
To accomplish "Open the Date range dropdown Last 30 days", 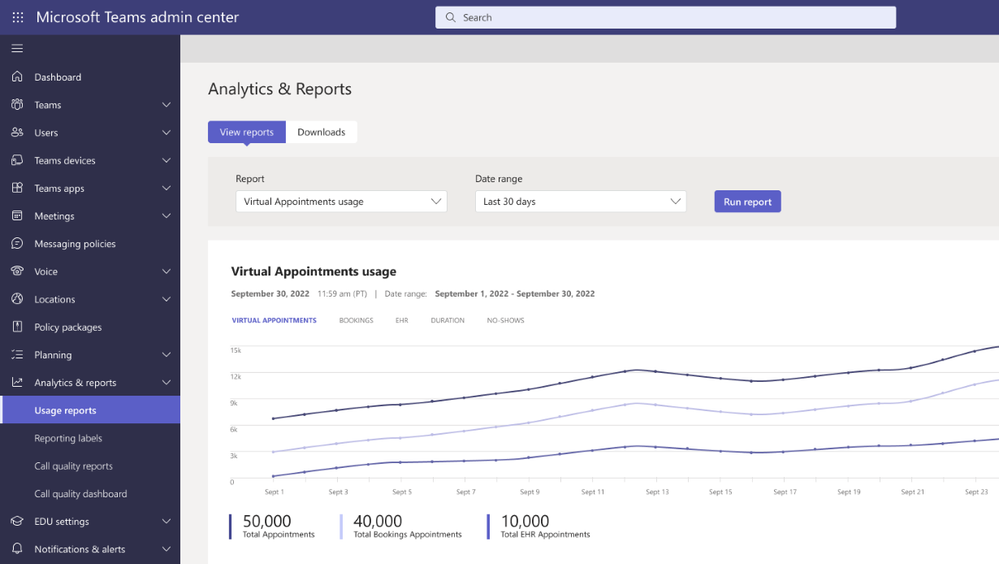I will point(580,201).
